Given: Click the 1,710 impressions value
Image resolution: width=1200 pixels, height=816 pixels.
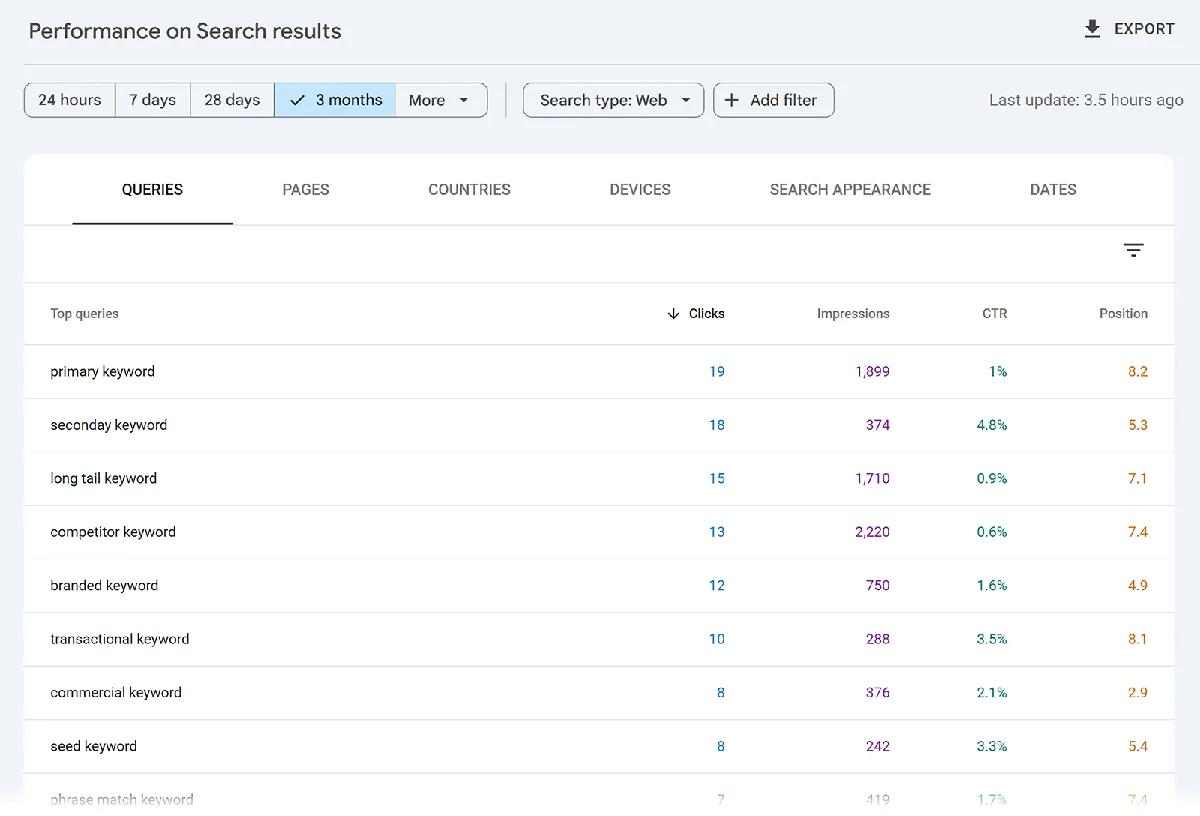Looking at the screenshot, I should (872, 479).
